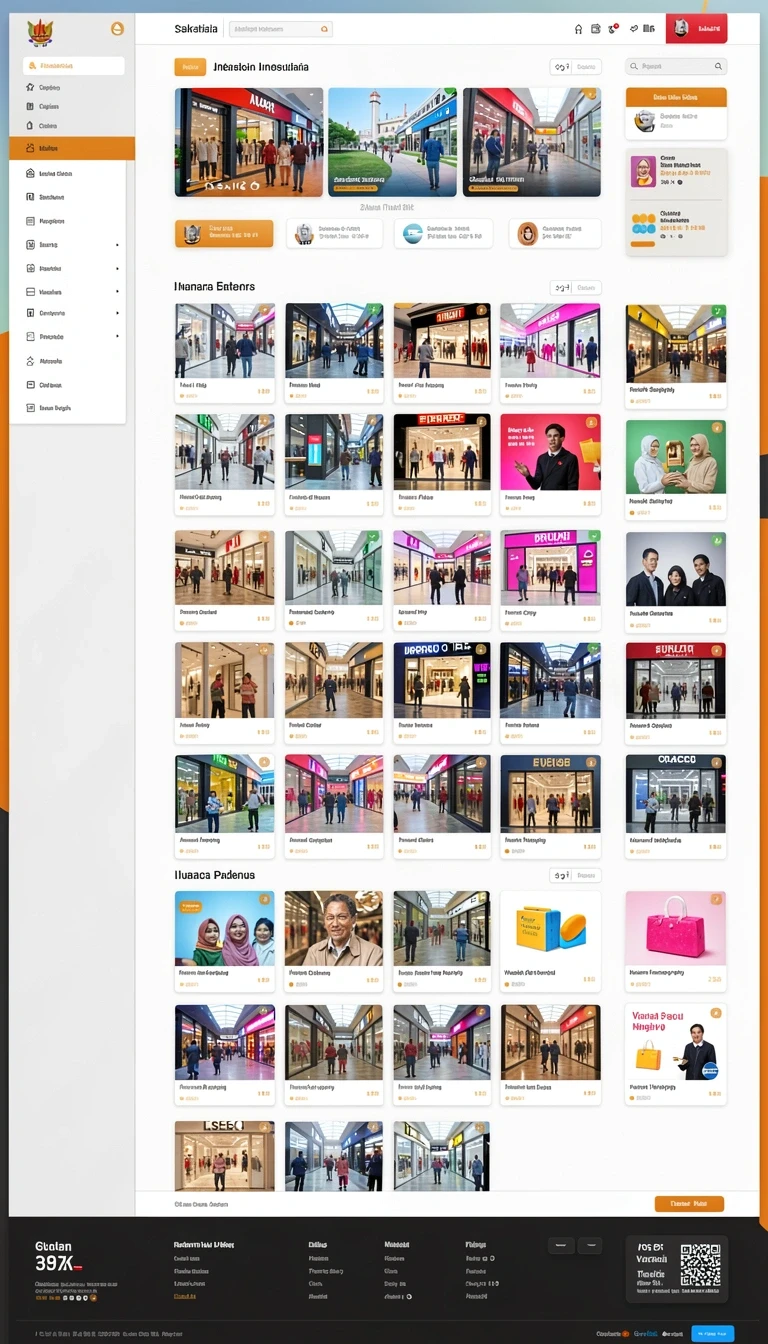Open the thumbnail of three people in black suits
The image size is (768, 1344).
click(676, 569)
